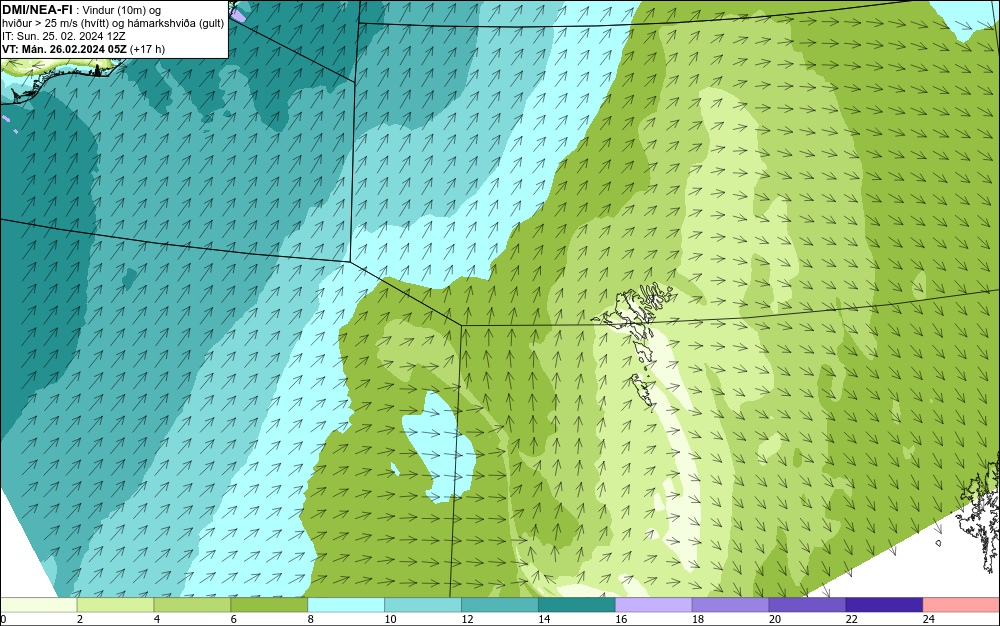
Task: Click the 'IT: Sun. 25. 02. 2024 12Z' line
Action: pyautogui.click(x=64, y=36)
